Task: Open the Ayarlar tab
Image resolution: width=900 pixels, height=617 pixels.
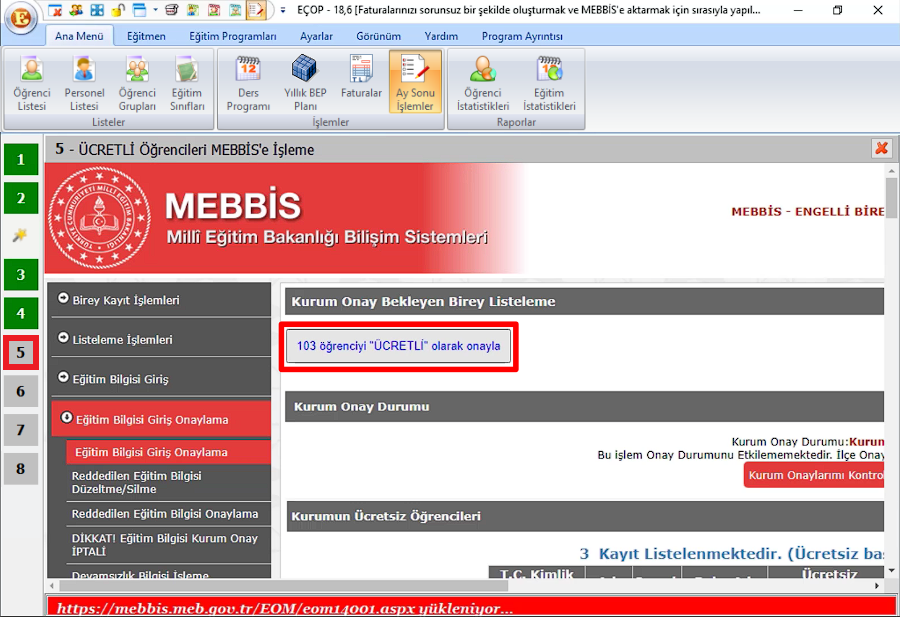Action: coord(316,36)
